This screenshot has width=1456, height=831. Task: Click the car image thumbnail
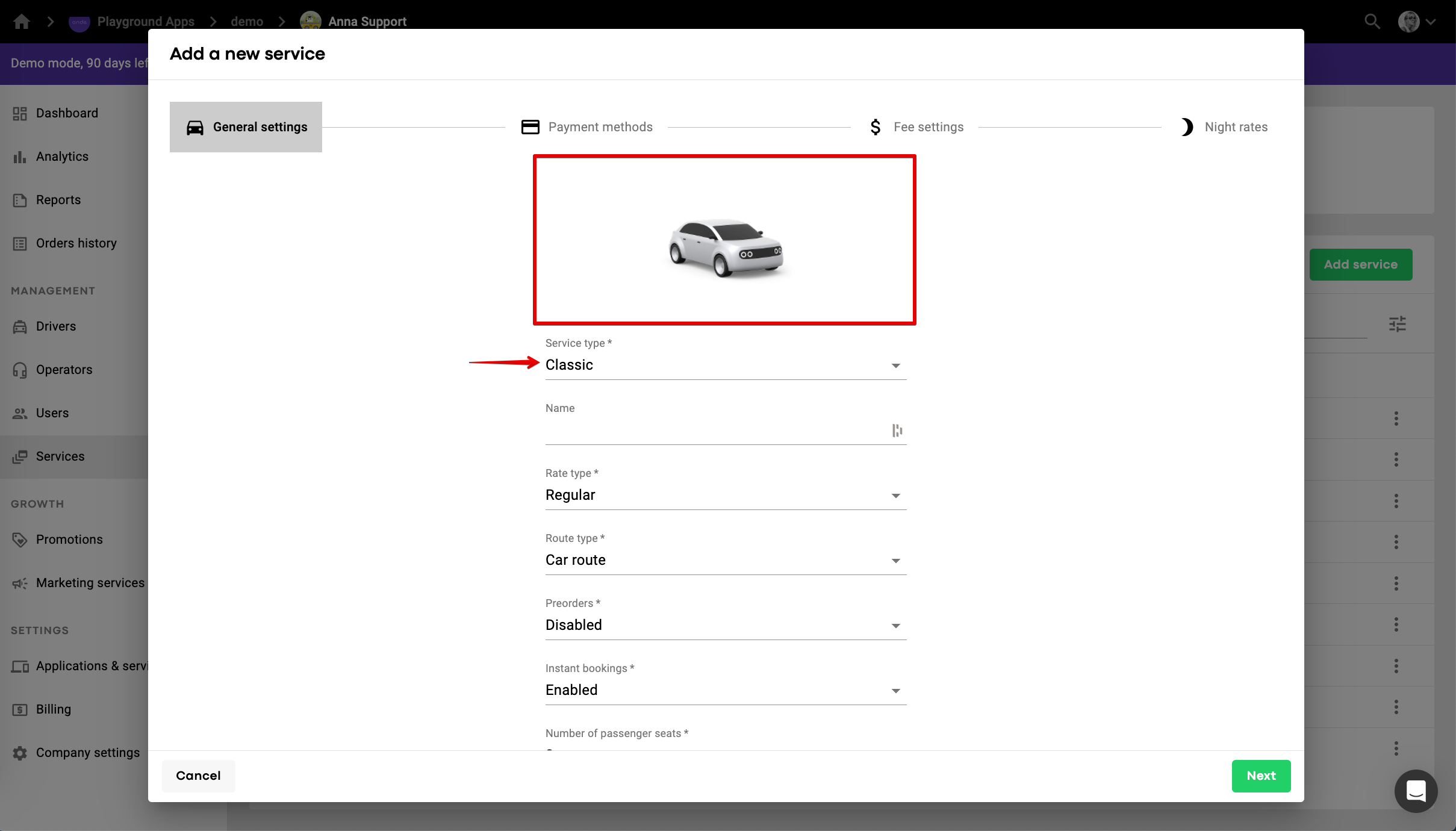click(x=725, y=248)
